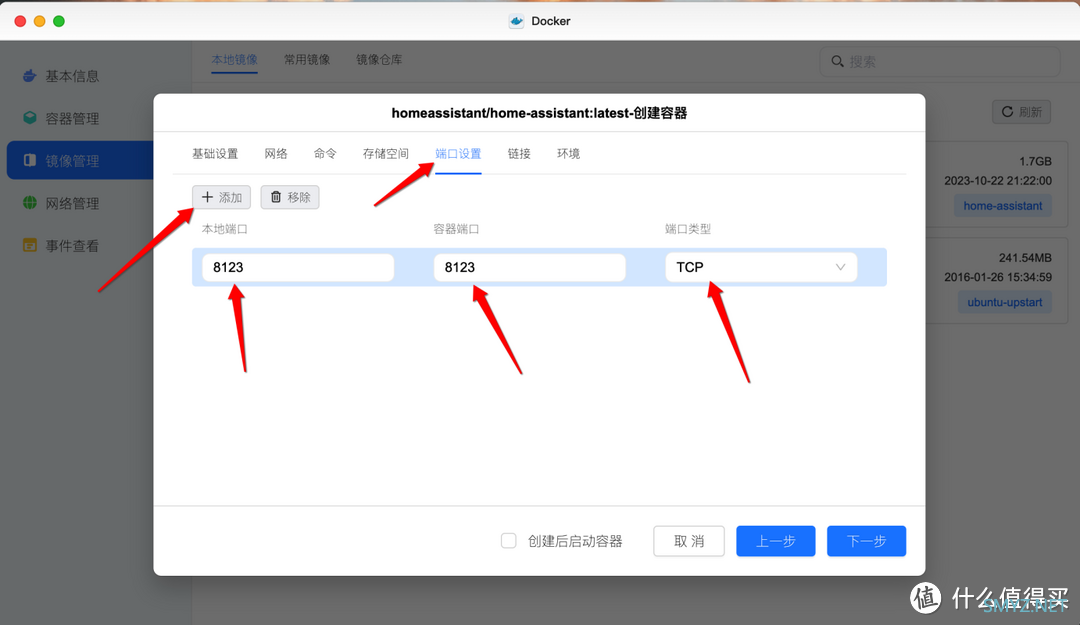The height and width of the screenshot is (625, 1080).
Task: Switch to 基础设置 tab
Action: pos(215,154)
